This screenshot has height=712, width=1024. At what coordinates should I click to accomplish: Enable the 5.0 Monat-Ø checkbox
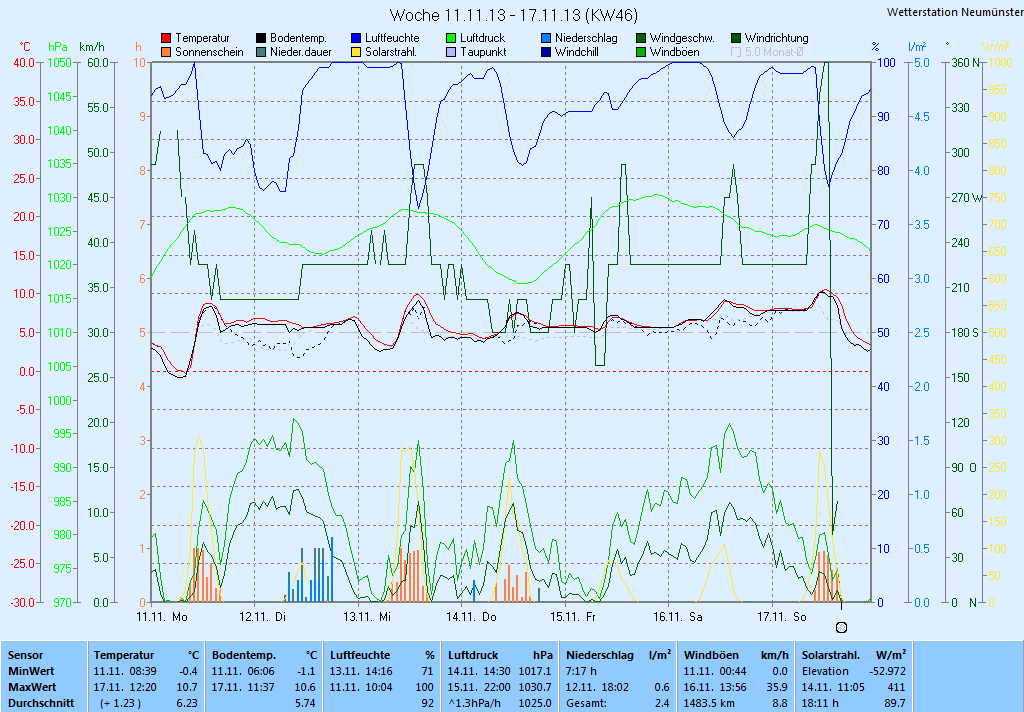[737, 52]
